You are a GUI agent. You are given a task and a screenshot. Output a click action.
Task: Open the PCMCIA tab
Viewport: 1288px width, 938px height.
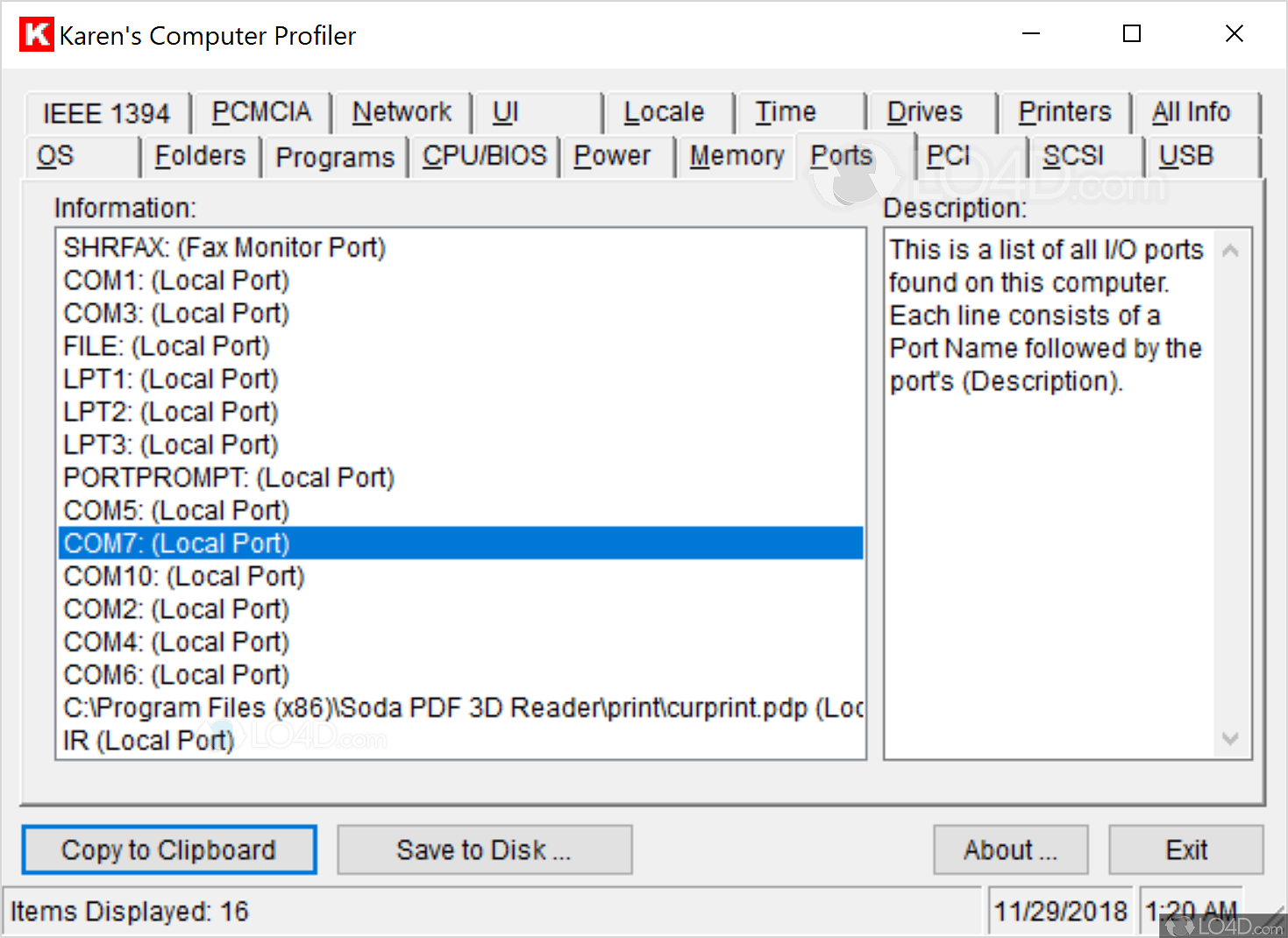(x=260, y=112)
